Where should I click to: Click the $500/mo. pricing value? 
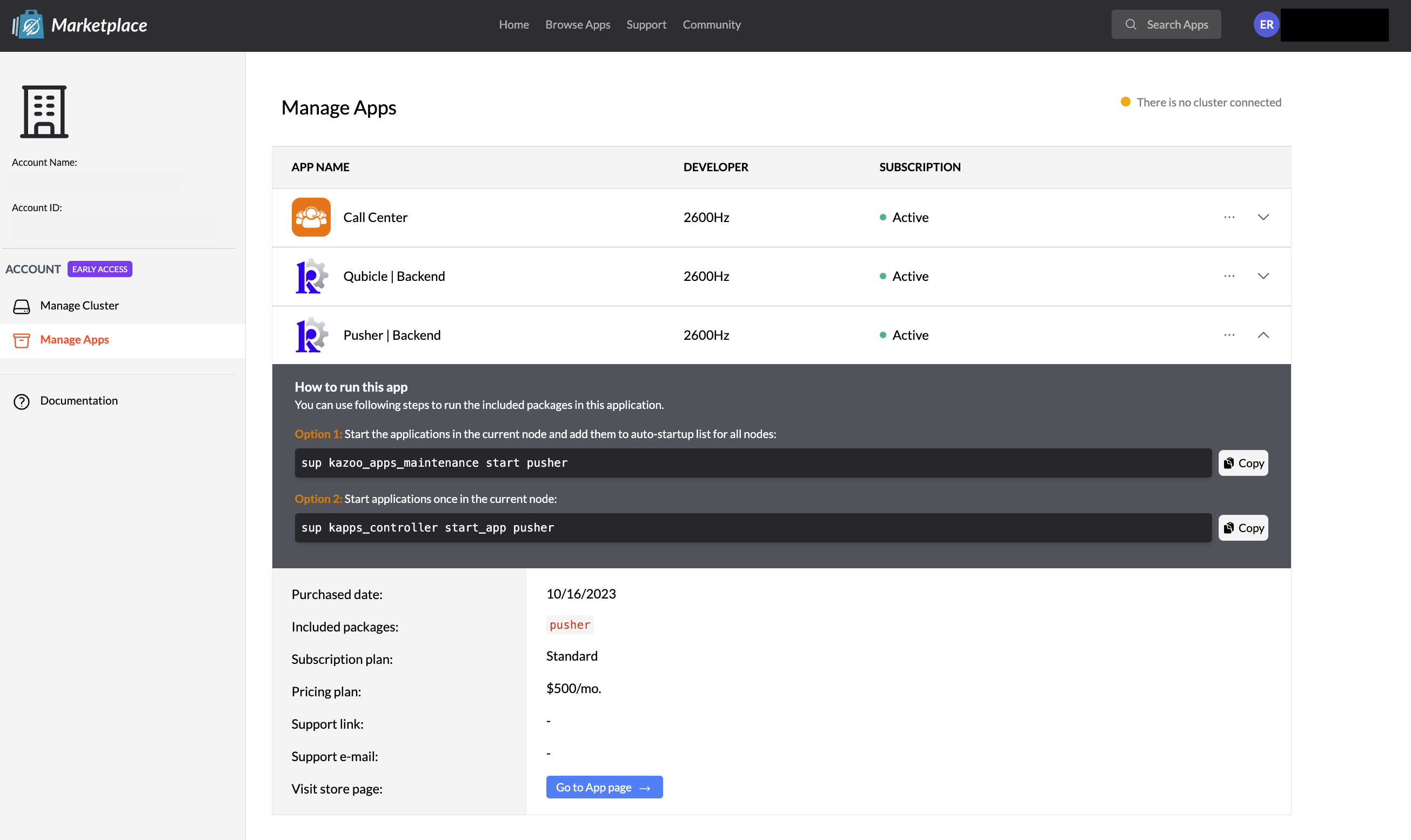click(573, 688)
